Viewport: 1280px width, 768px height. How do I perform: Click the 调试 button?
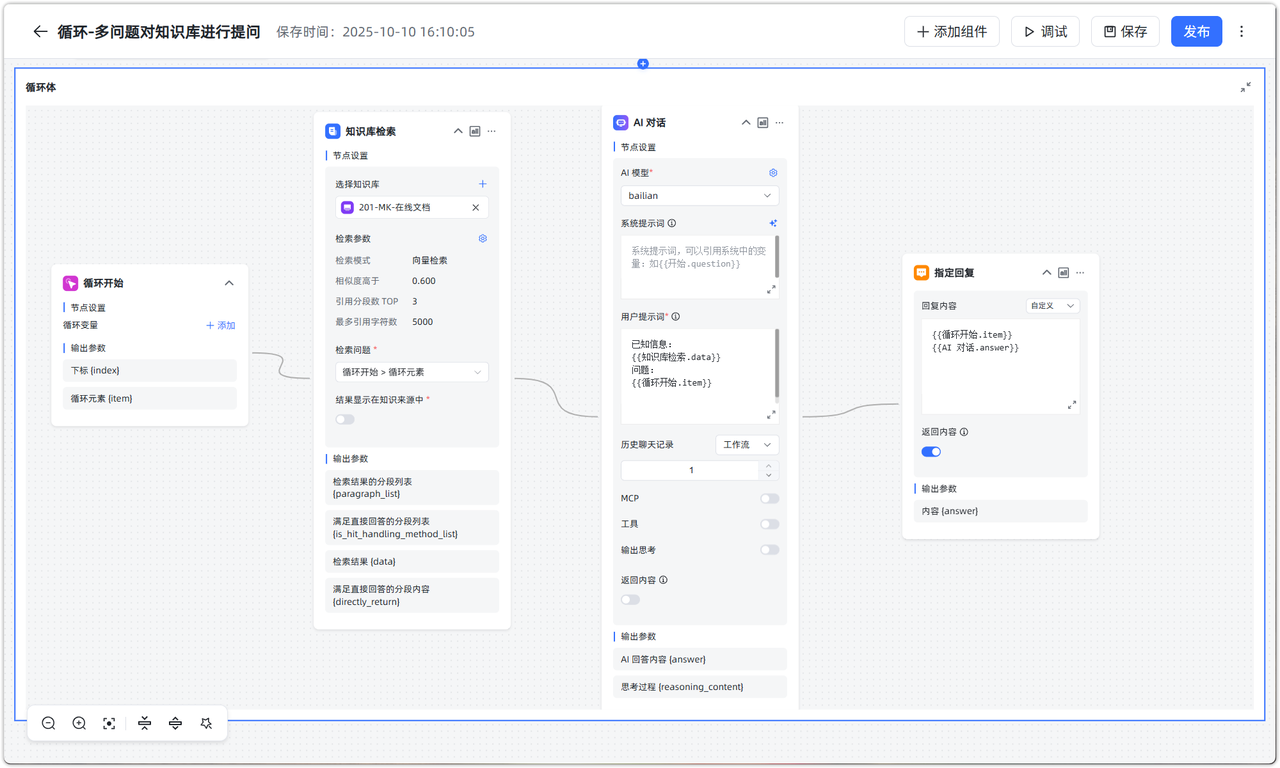pos(1045,32)
